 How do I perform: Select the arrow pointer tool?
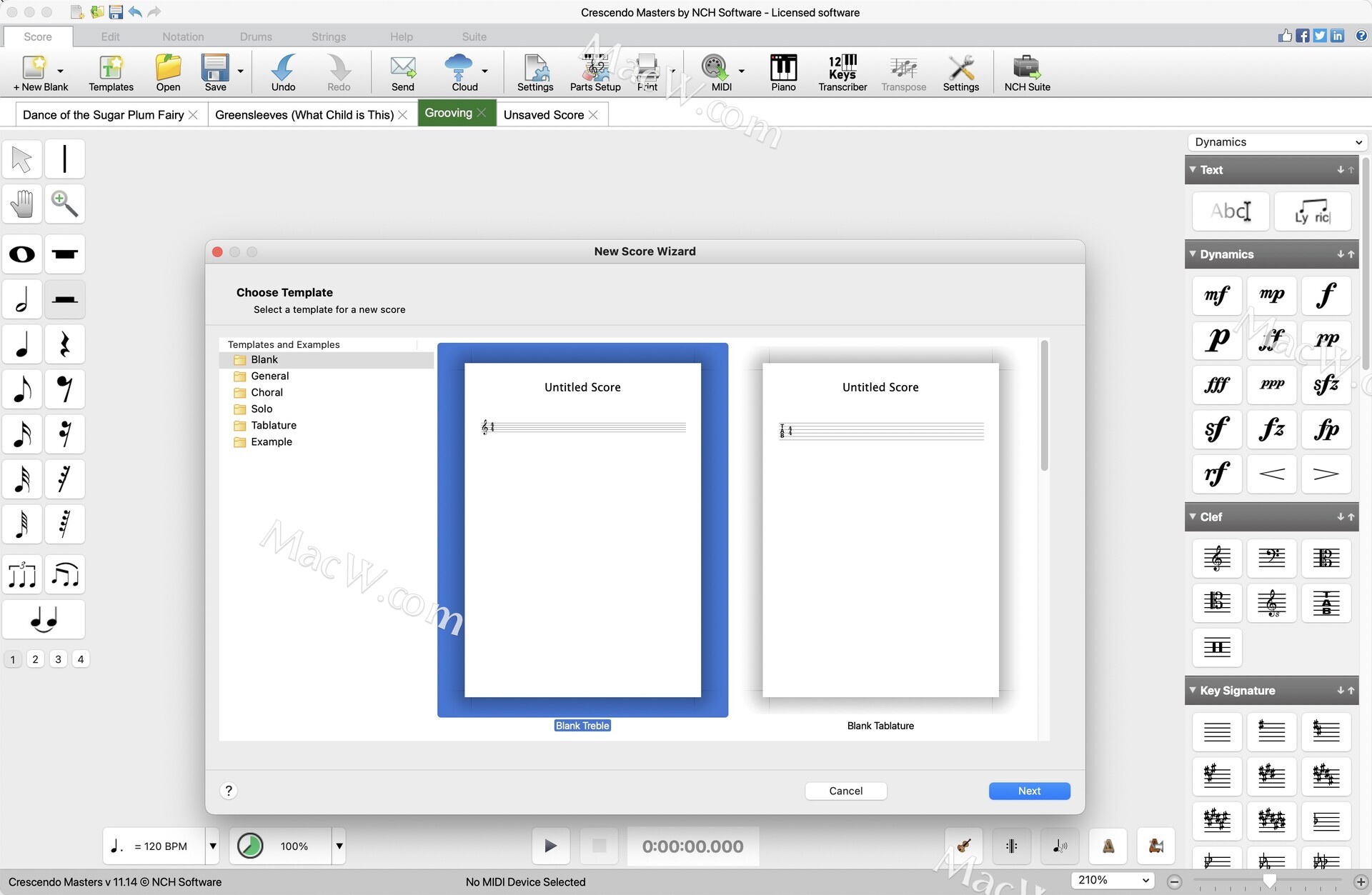coord(22,159)
